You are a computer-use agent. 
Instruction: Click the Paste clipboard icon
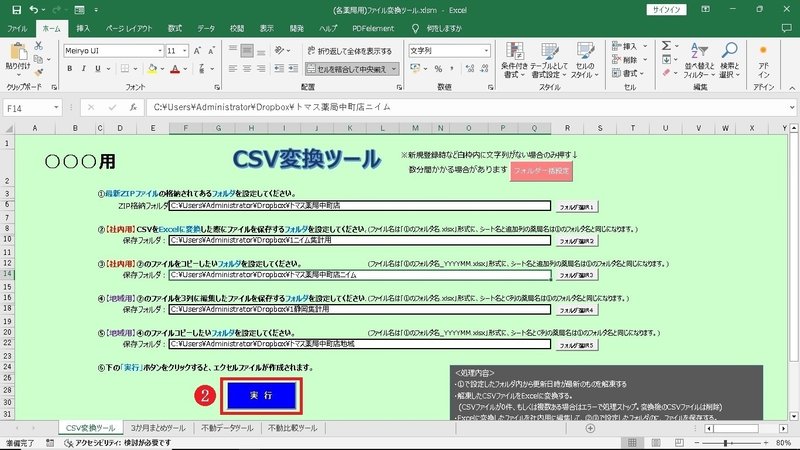point(18,52)
